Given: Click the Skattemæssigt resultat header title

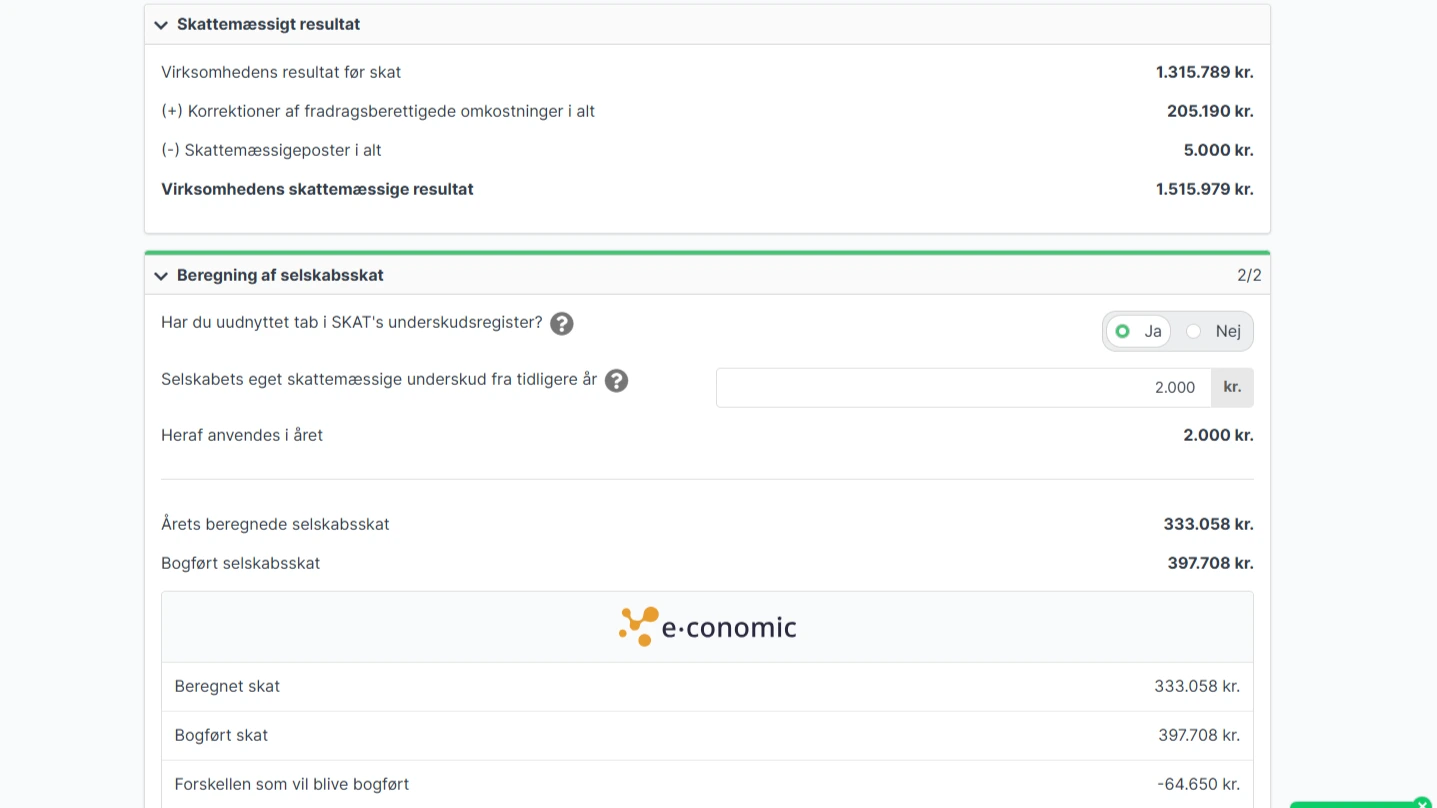Looking at the screenshot, I should [268, 24].
